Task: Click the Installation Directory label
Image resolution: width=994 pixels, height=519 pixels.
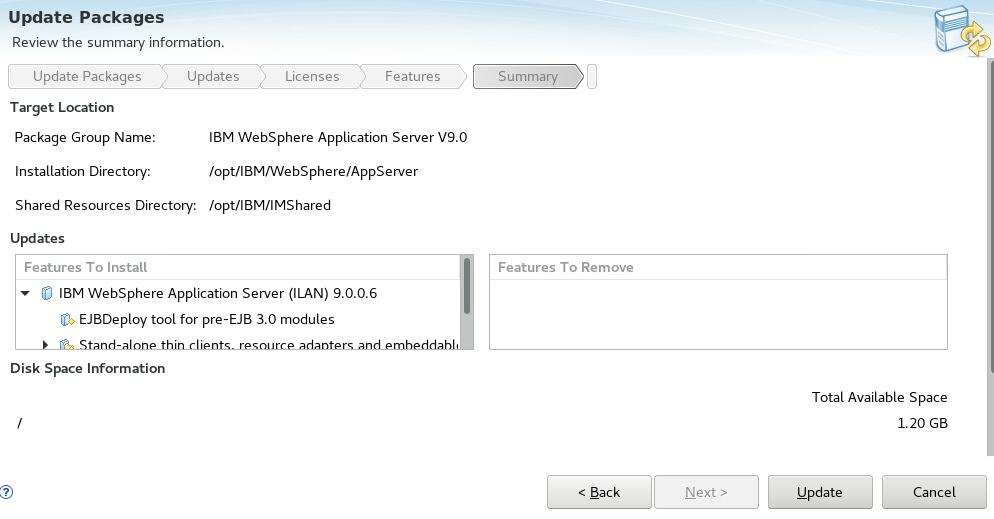Action: [x=82, y=172]
